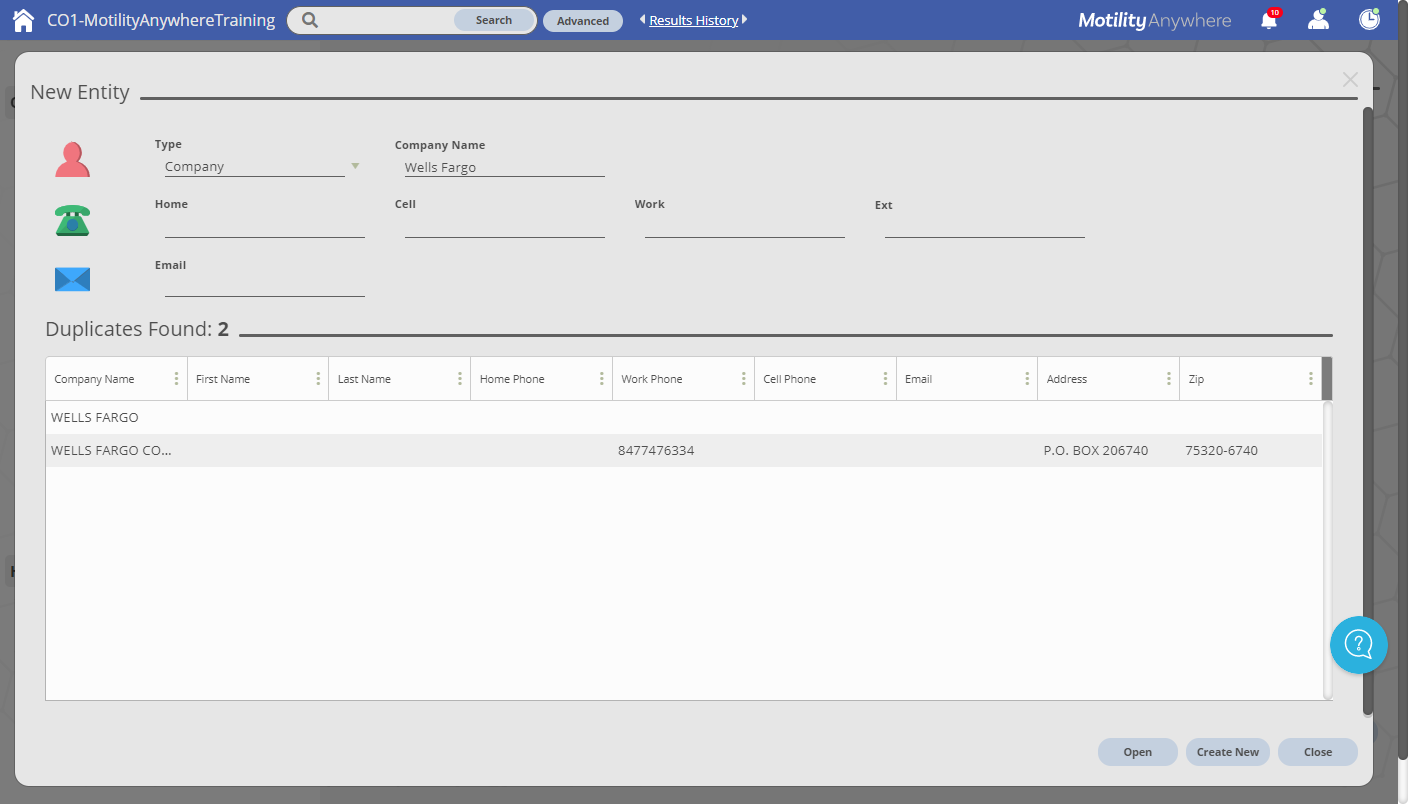Open the Results History link
Screen dimensions: 1408x804
pyautogui.click(x=694, y=20)
